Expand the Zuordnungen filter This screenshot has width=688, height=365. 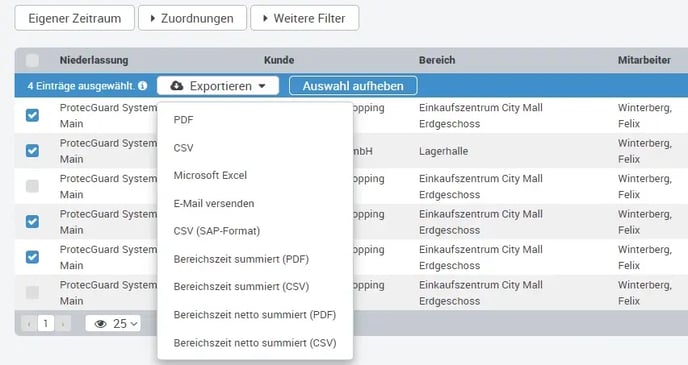point(192,18)
